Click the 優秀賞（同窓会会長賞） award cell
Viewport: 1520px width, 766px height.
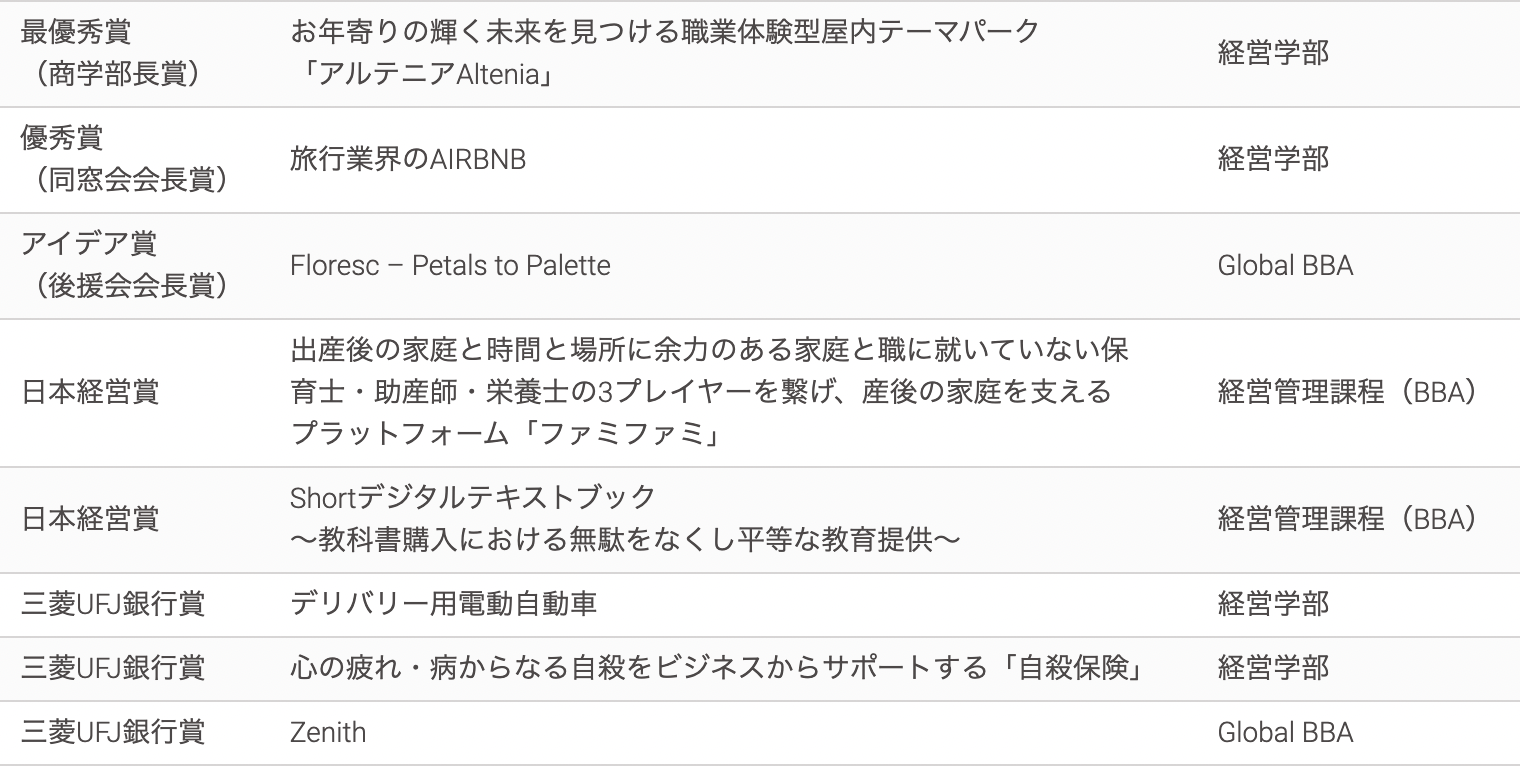[124, 159]
